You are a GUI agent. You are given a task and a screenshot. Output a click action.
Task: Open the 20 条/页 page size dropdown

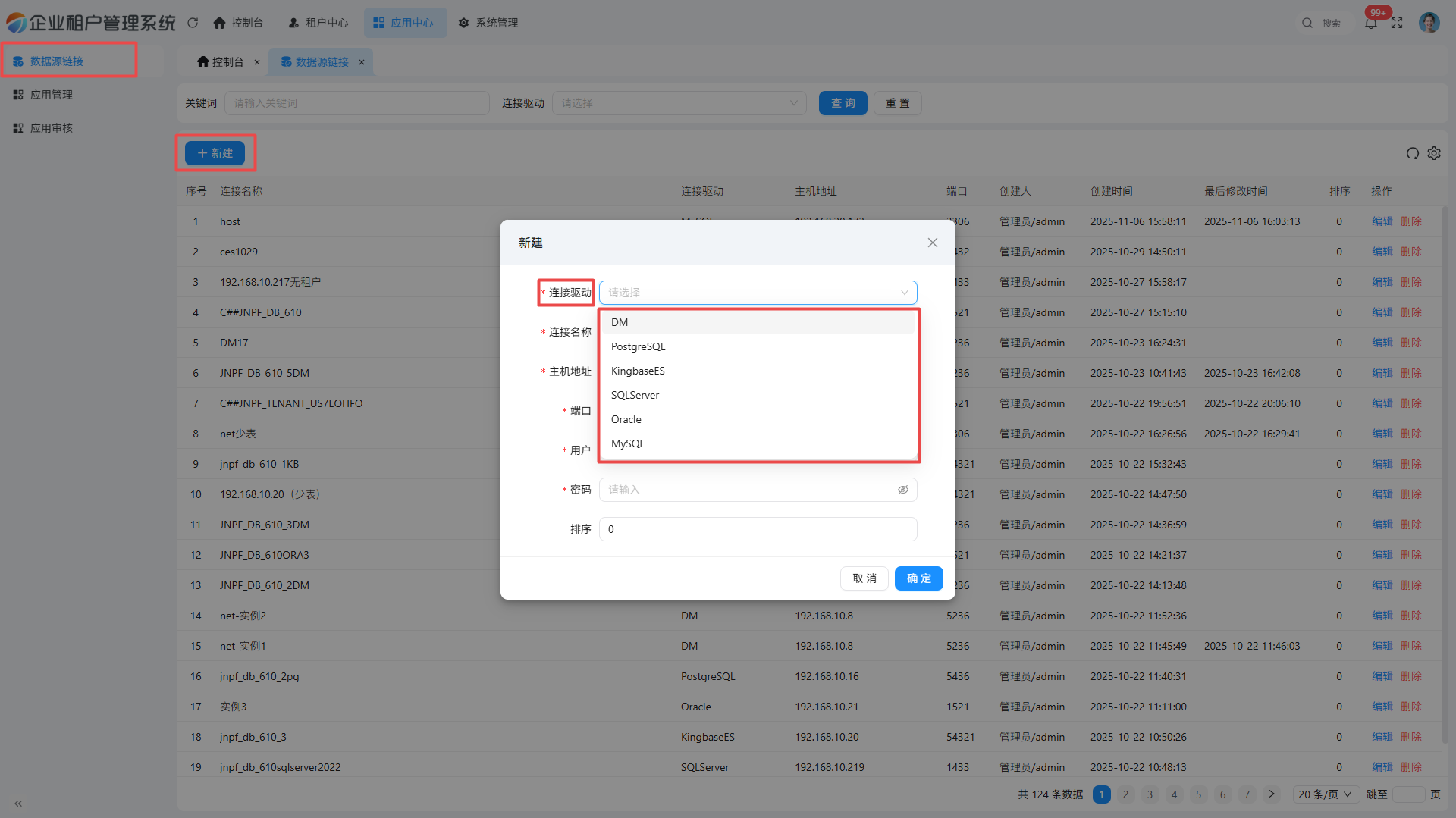pos(1324,794)
